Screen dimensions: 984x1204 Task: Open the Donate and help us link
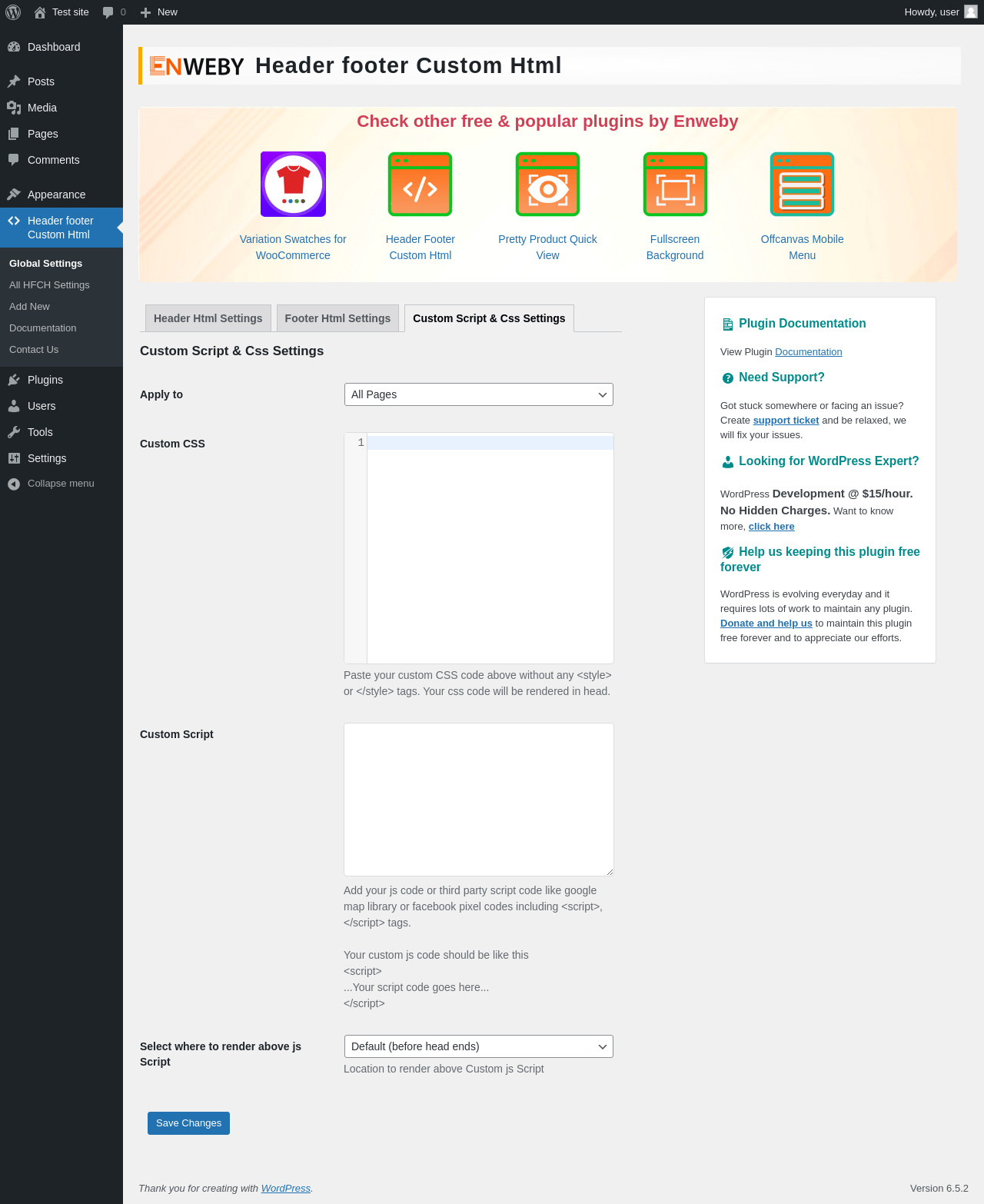coord(766,624)
